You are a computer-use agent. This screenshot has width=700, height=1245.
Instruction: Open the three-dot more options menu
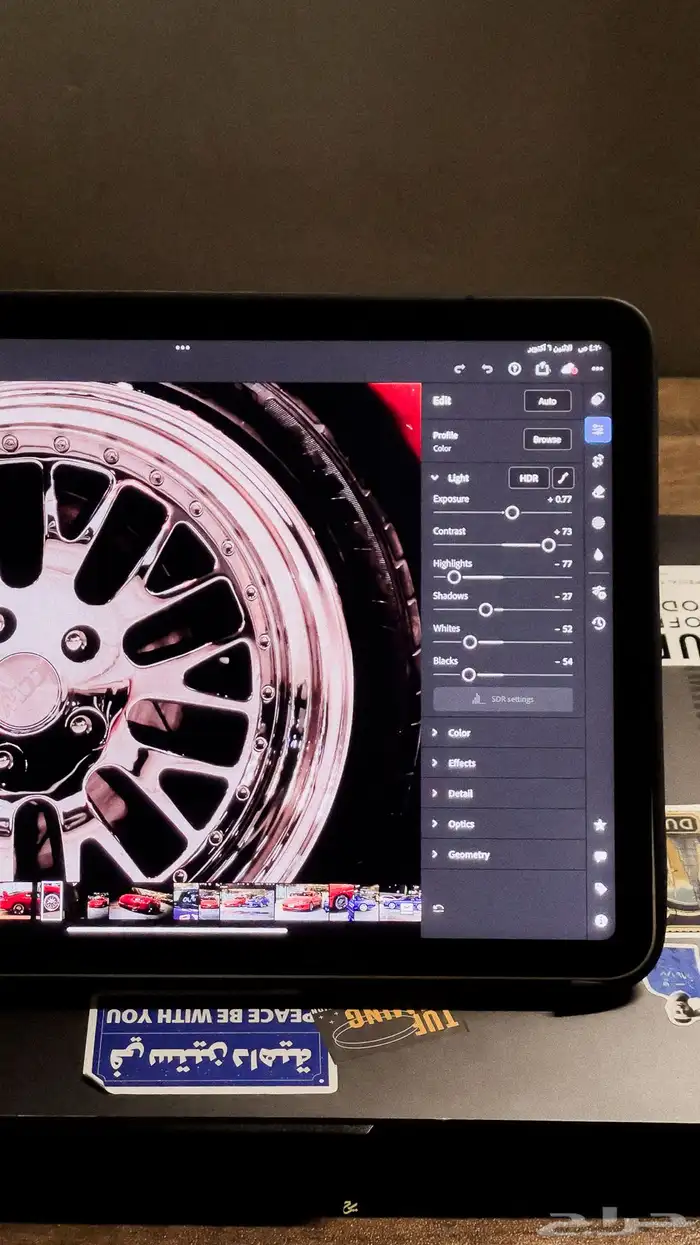tap(598, 369)
